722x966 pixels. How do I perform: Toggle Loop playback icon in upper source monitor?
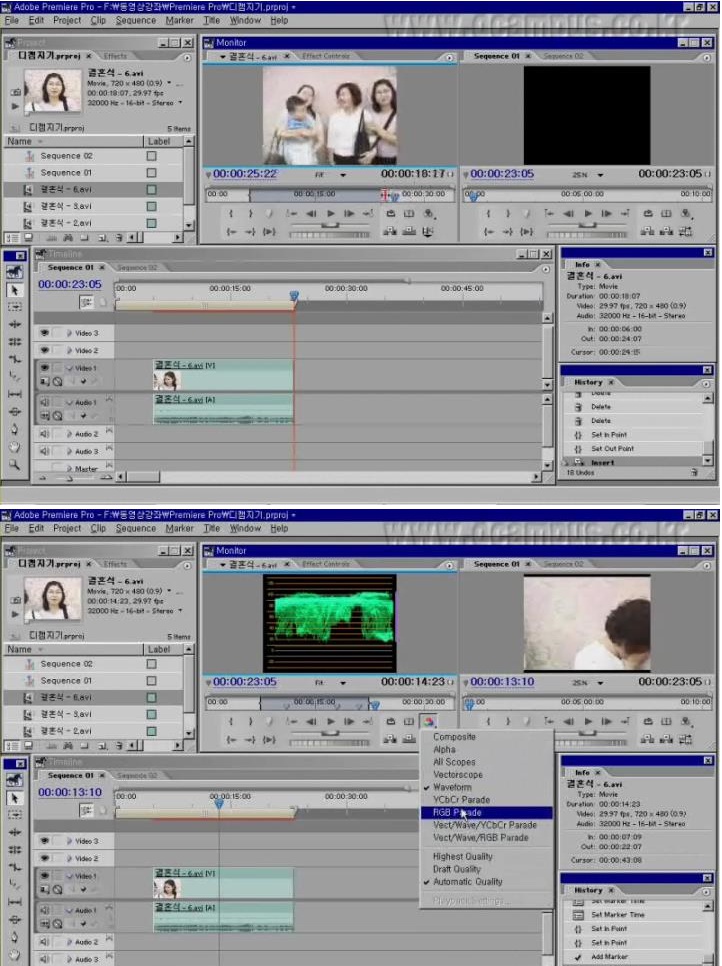pyautogui.click(x=391, y=214)
